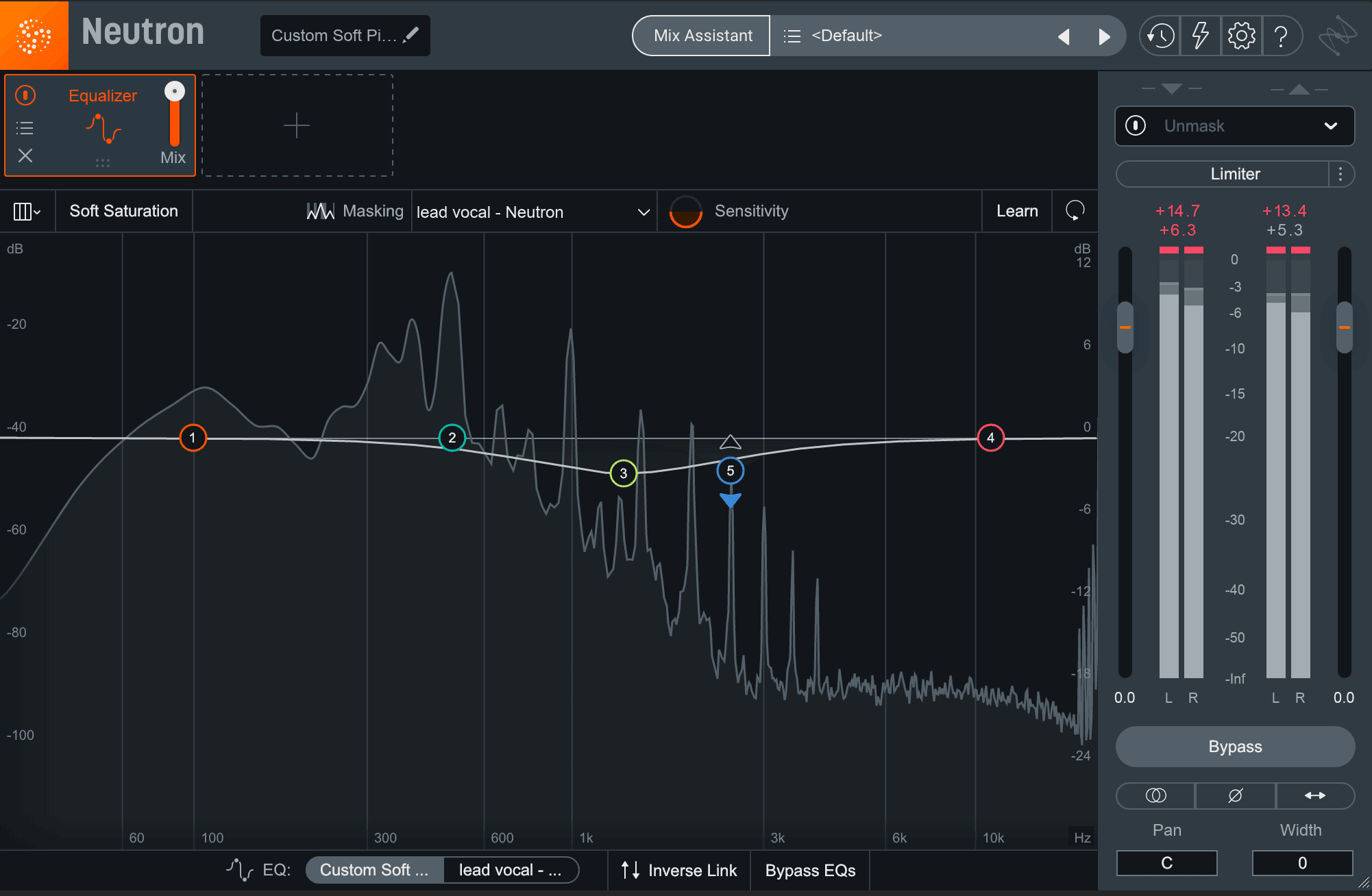Click the input peak reading +14.7
The width and height of the screenshot is (1372, 896).
pos(1177,211)
